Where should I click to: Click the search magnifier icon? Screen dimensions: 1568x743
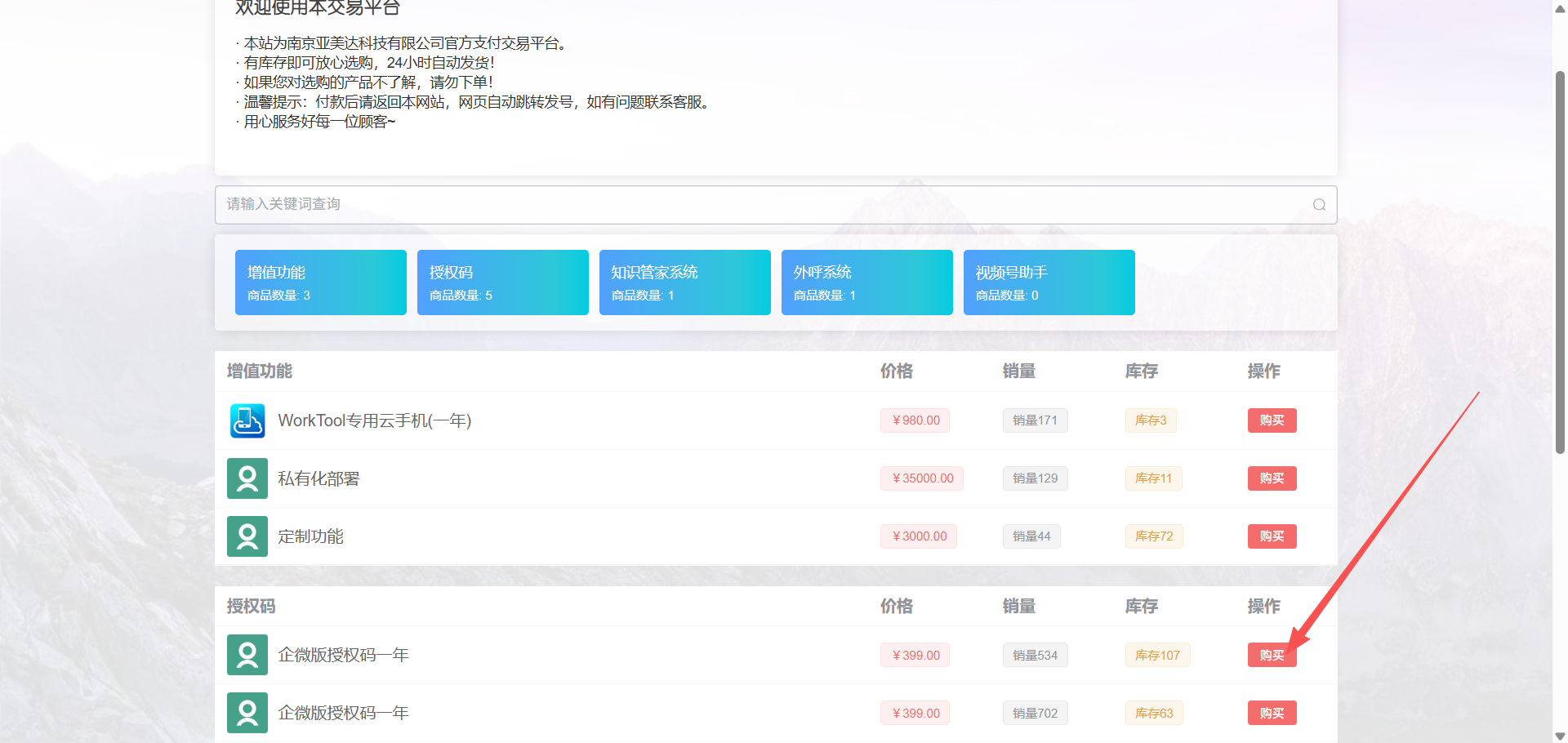pos(1319,205)
